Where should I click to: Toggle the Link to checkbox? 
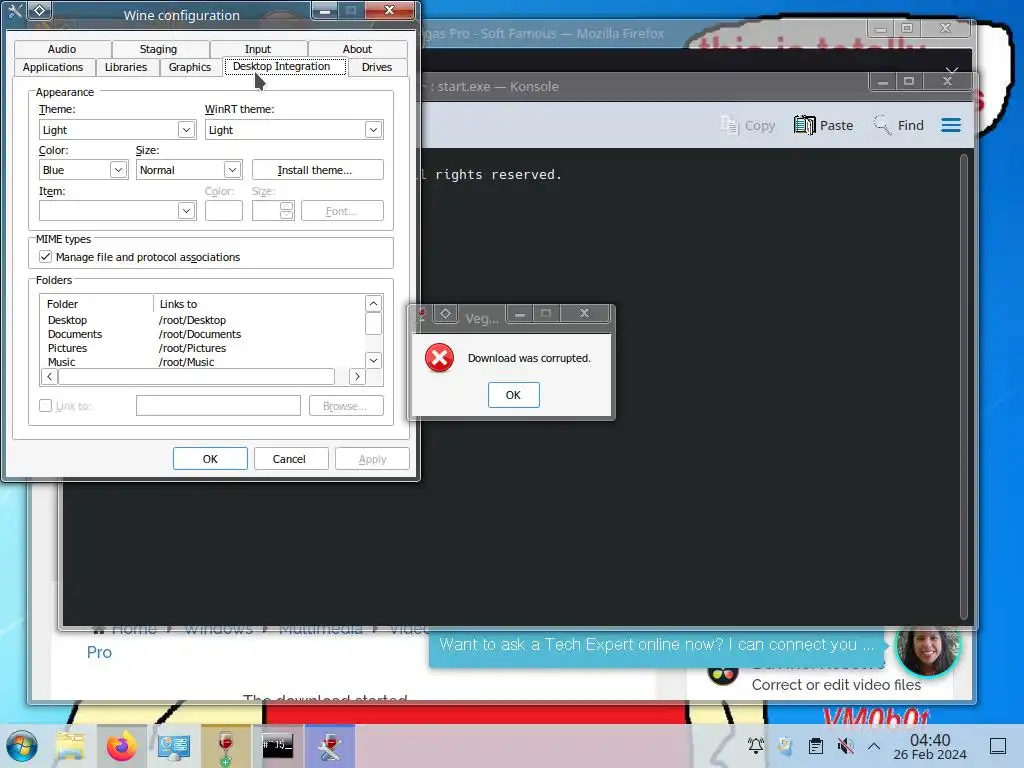(45, 406)
